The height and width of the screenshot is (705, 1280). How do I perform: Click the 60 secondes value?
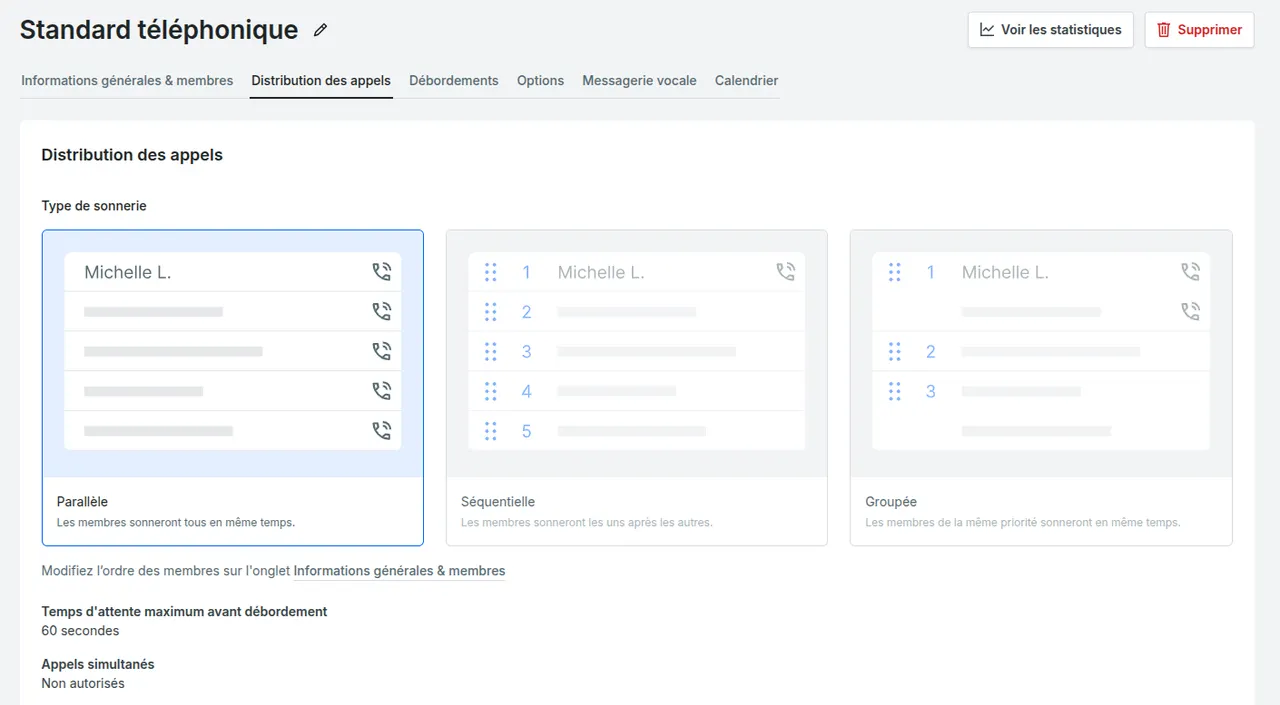coord(80,631)
